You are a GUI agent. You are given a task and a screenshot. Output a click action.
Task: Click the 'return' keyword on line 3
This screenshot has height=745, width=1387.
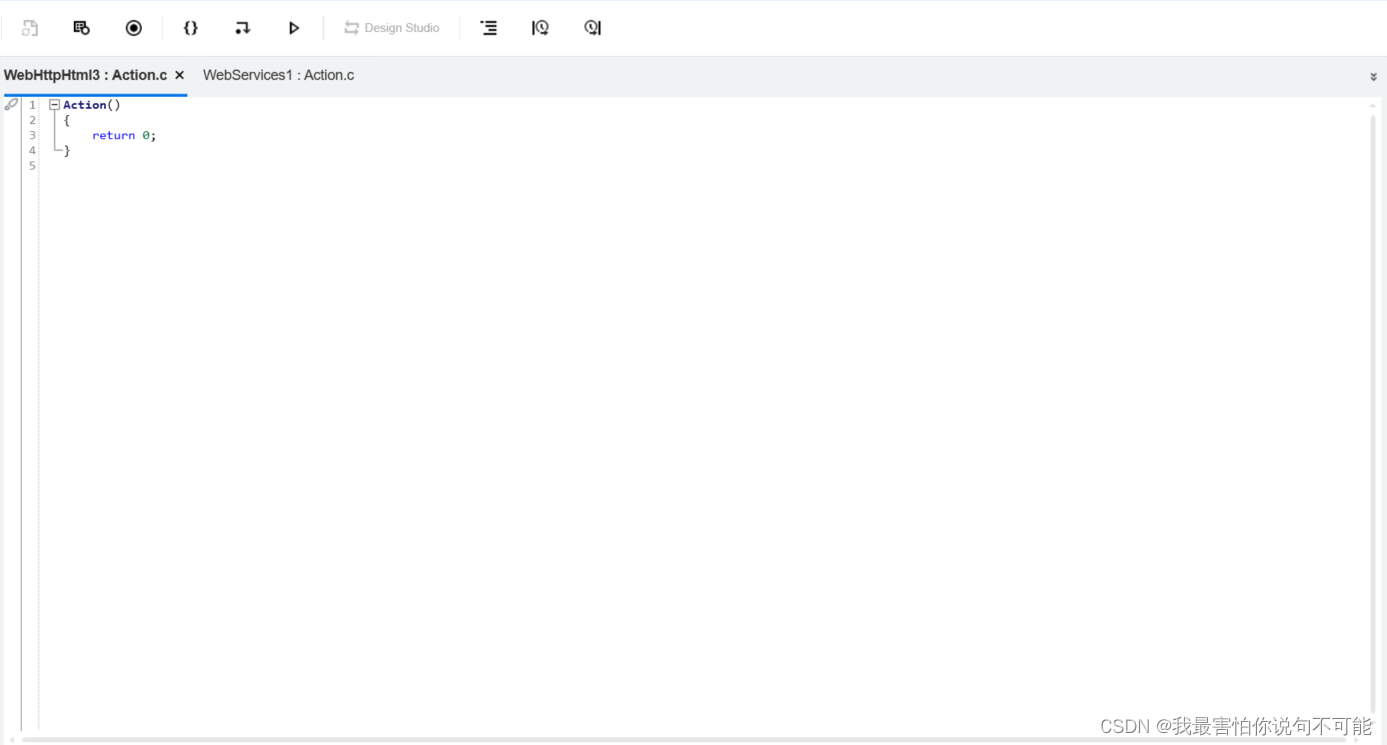(113, 135)
